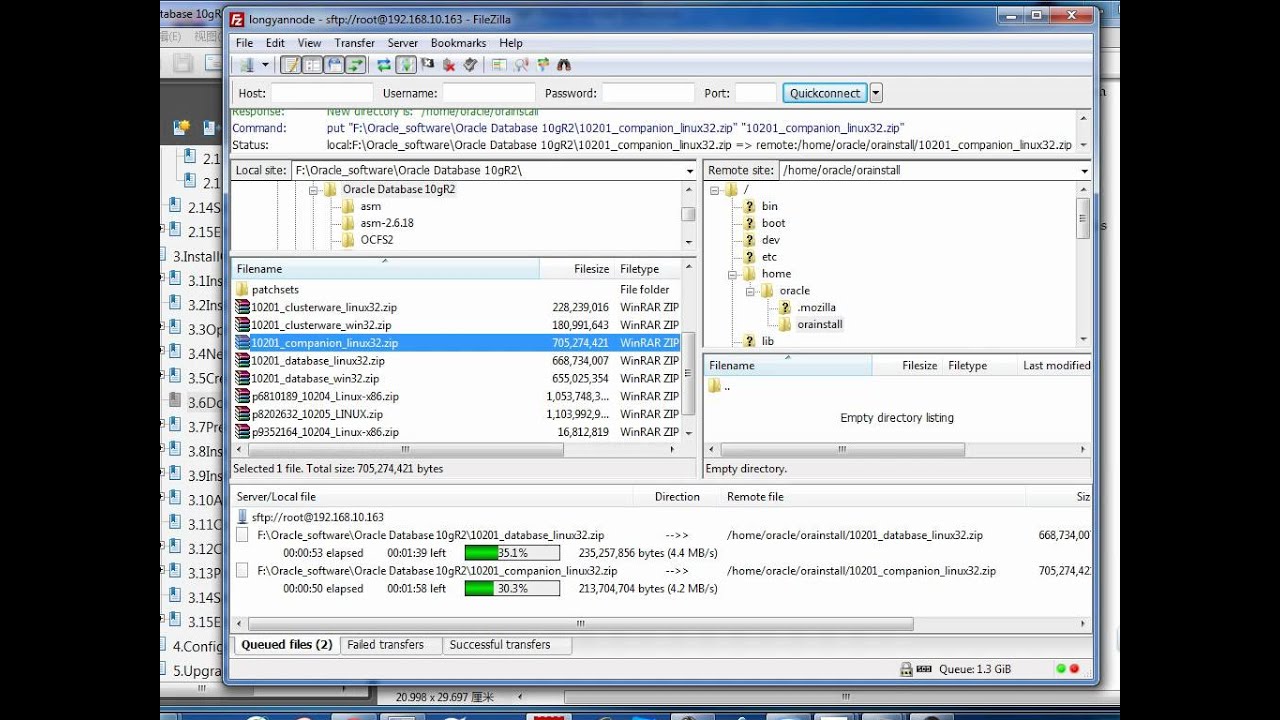Screen dimensions: 1280x720
Task: Collapse the remote root slash node
Action: click(715, 190)
